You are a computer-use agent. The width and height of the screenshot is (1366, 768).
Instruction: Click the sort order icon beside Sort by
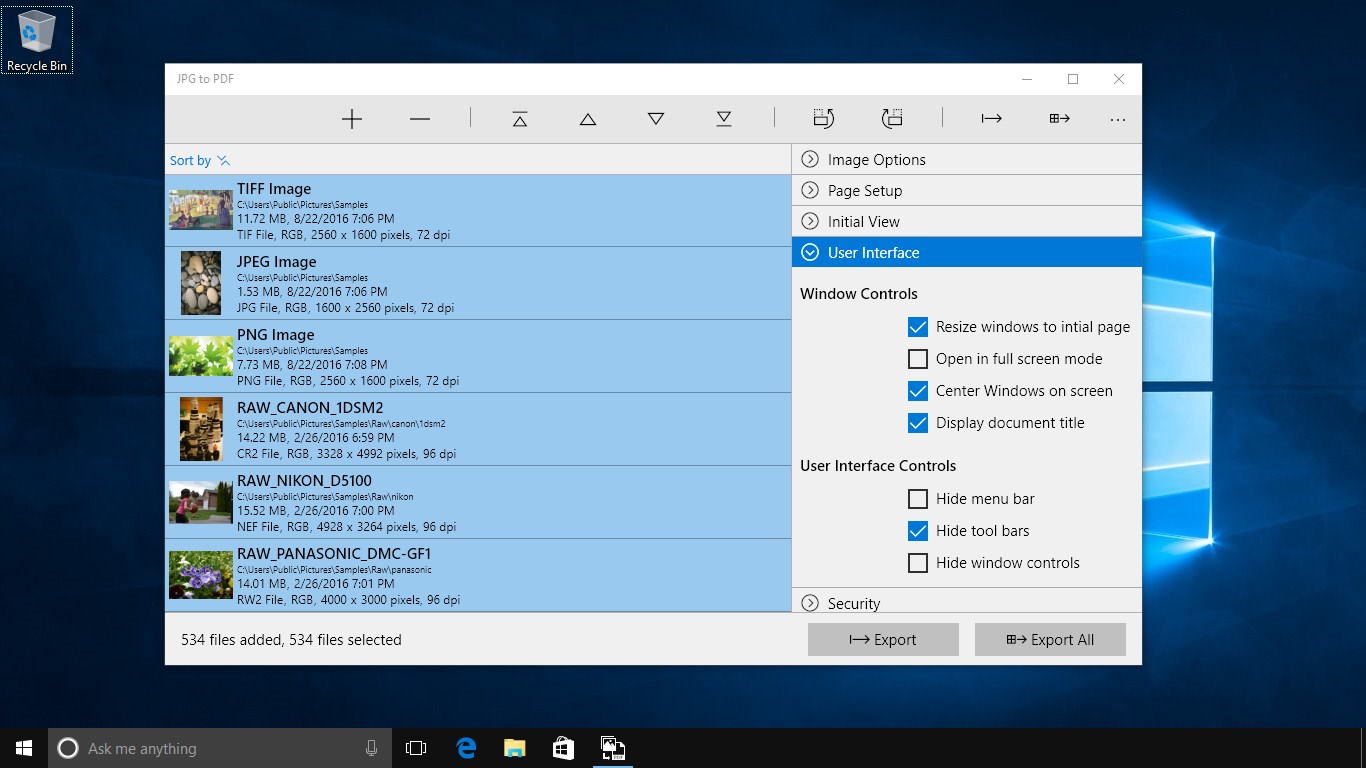[224, 160]
